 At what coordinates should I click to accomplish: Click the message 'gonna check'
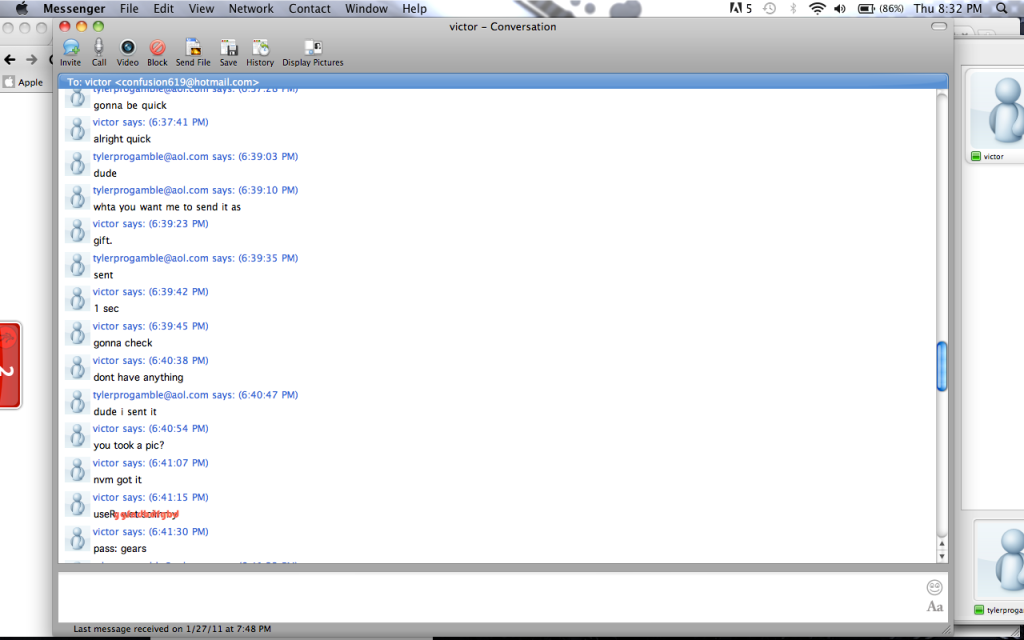(x=123, y=343)
